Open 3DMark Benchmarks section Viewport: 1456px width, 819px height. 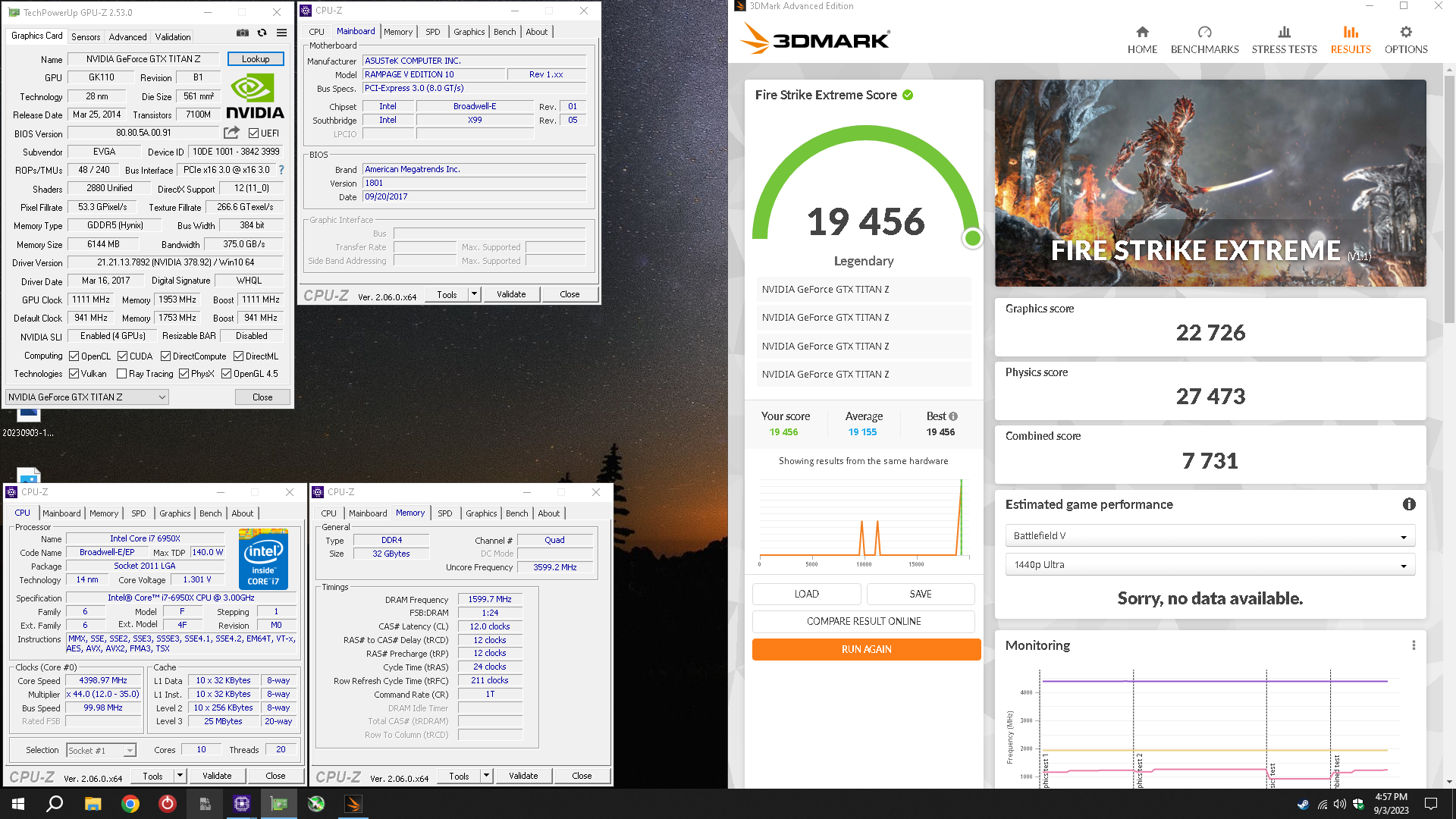(1204, 41)
